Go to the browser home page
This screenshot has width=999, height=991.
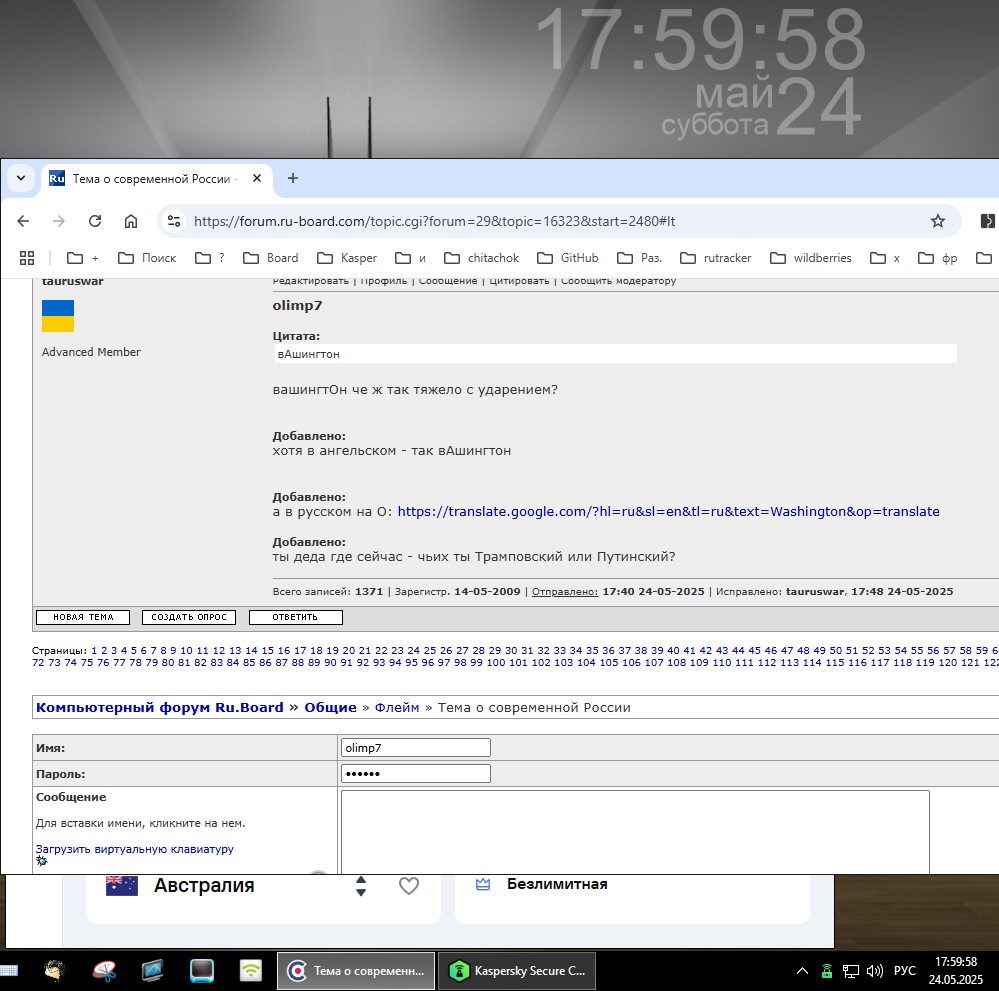(x=131, y=221)
